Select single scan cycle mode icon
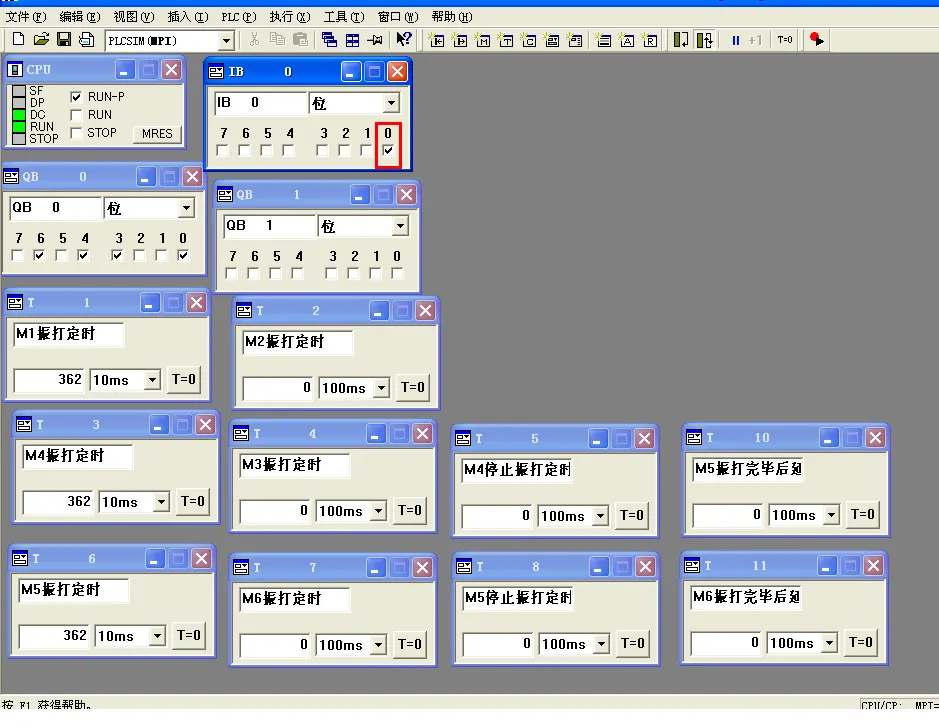This screenshot has height=728, width=939. coord(681,40)
